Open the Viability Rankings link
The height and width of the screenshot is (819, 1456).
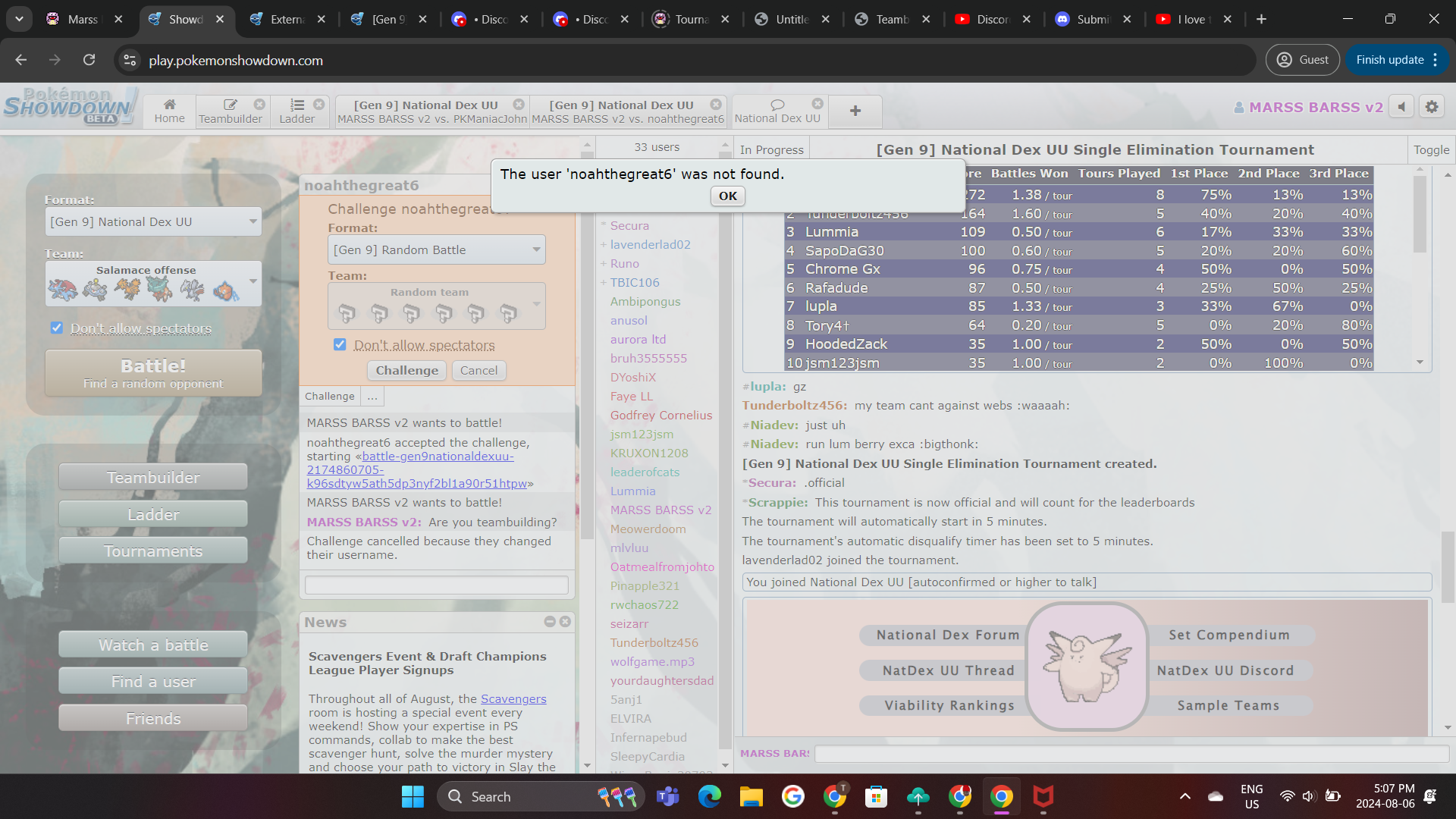(x=948, y=705)
